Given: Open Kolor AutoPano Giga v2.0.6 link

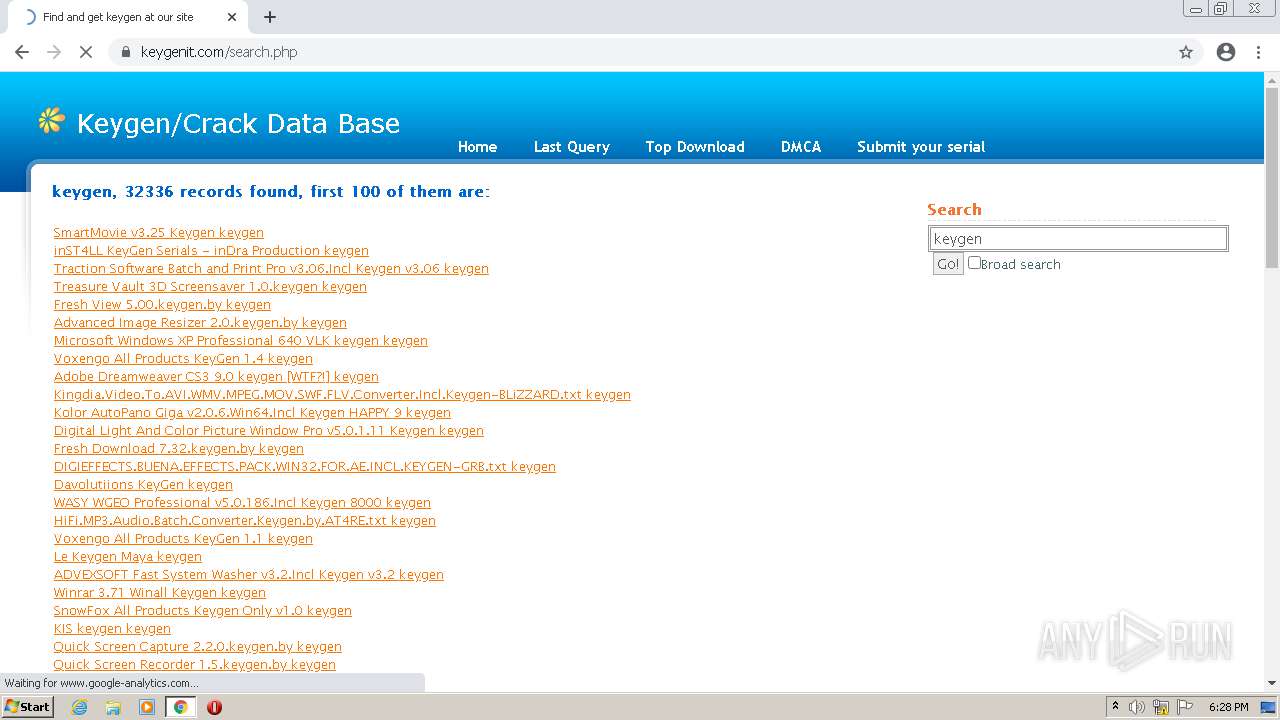Looking at the screenshot, I should (x=252, y=412).
